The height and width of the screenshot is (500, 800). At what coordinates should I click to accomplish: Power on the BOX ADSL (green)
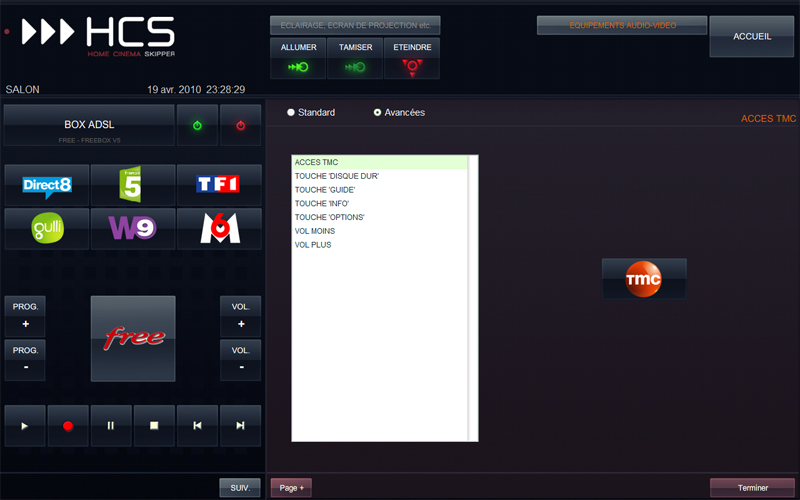point(197,125)
